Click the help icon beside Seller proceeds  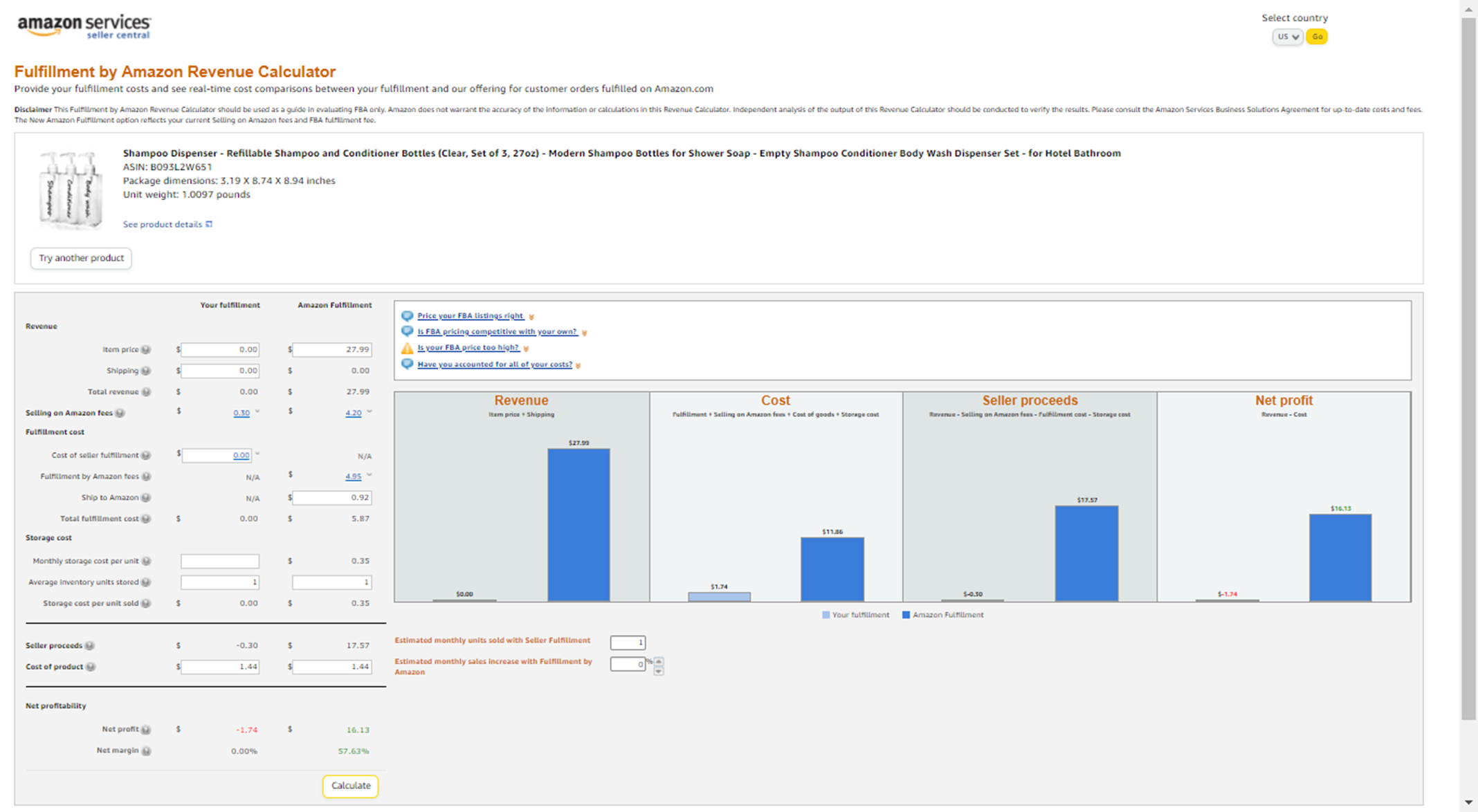[90, 646]
